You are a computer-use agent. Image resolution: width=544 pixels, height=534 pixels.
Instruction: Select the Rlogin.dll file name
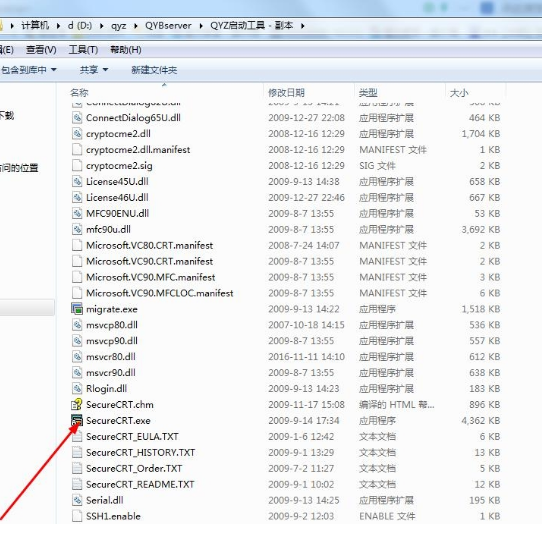tap(107, 389)
